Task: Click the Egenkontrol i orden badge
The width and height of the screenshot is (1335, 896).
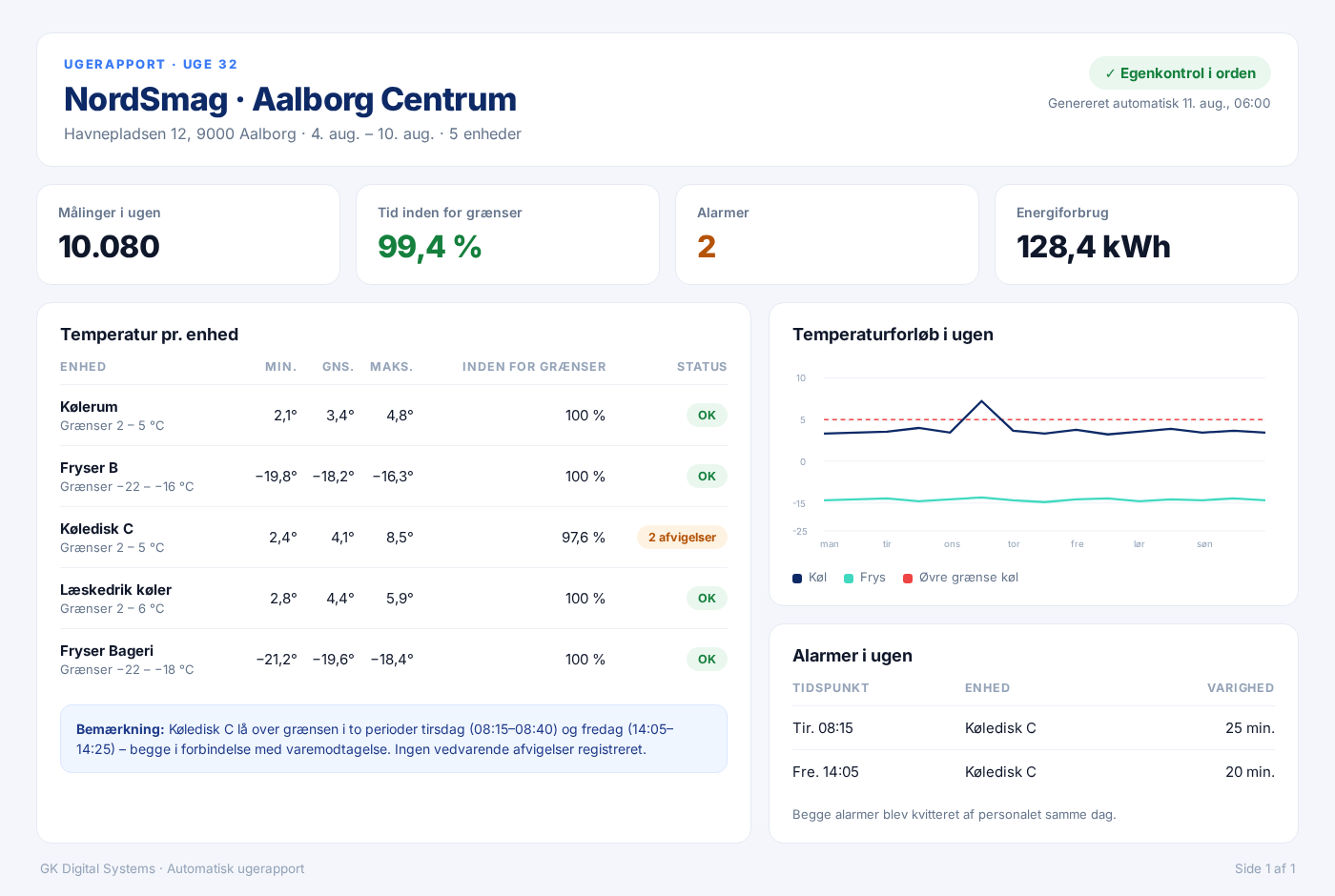Action: click(1180, 73)
